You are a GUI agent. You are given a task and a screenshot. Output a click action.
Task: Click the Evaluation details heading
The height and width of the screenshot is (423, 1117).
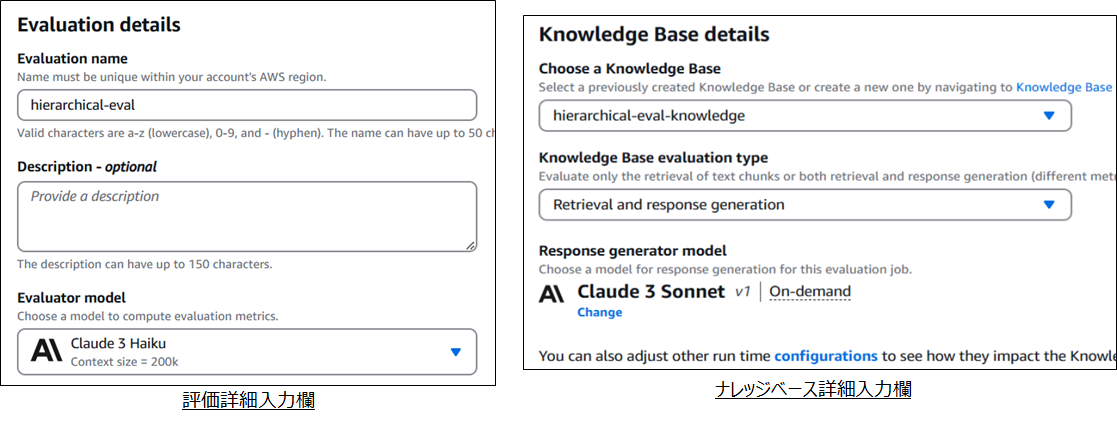pos(99,24)
